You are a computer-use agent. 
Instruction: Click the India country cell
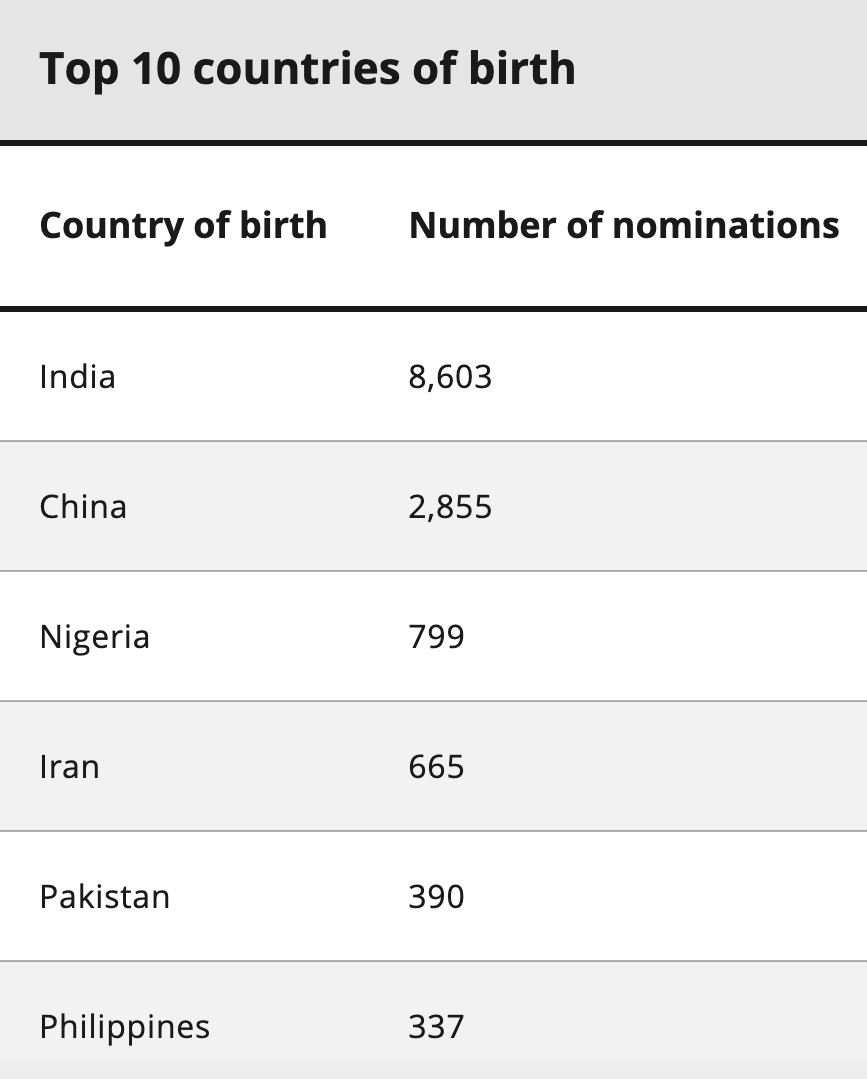77,376
